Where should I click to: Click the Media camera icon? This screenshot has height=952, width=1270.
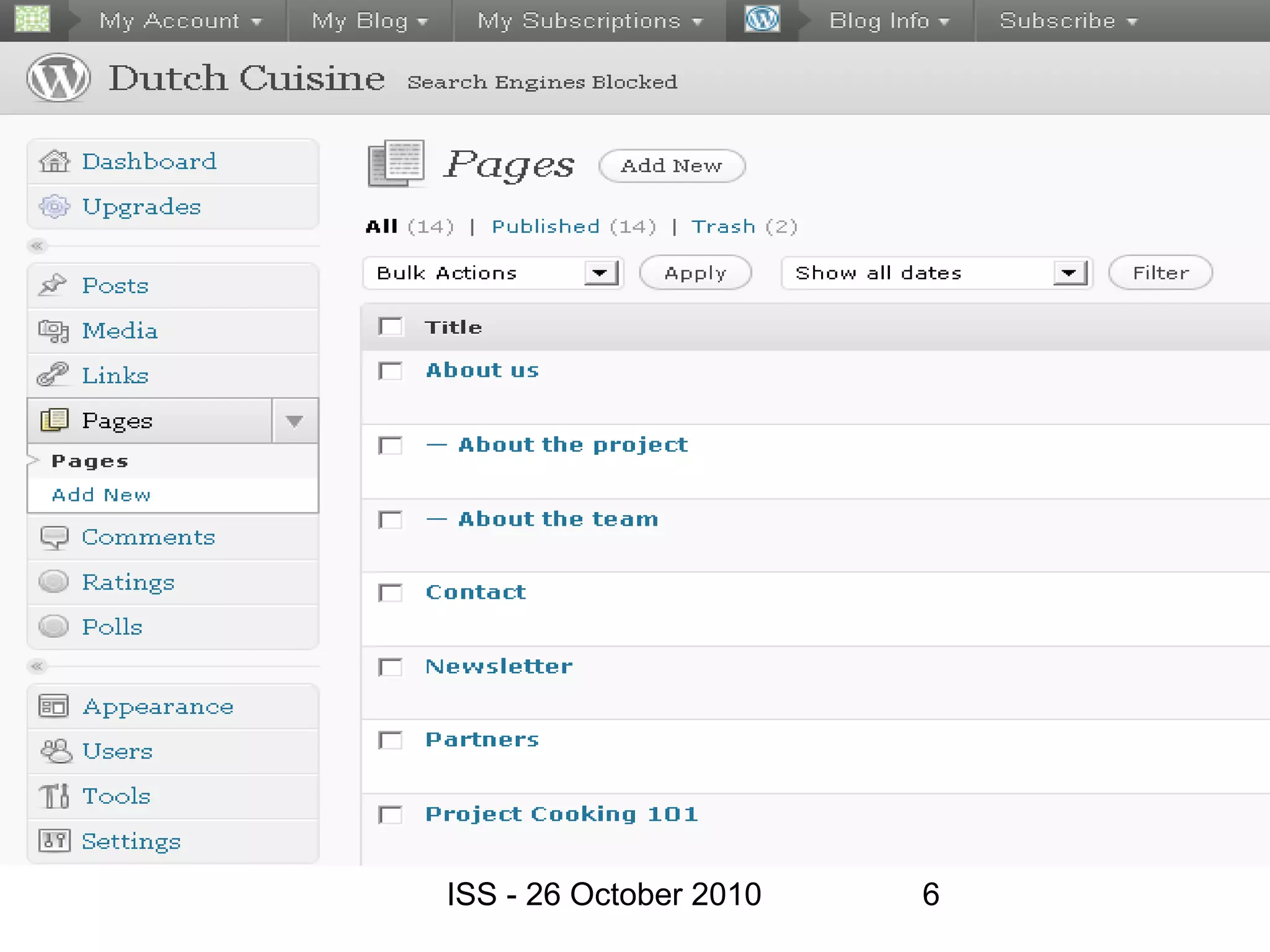[x=53, y=331]
